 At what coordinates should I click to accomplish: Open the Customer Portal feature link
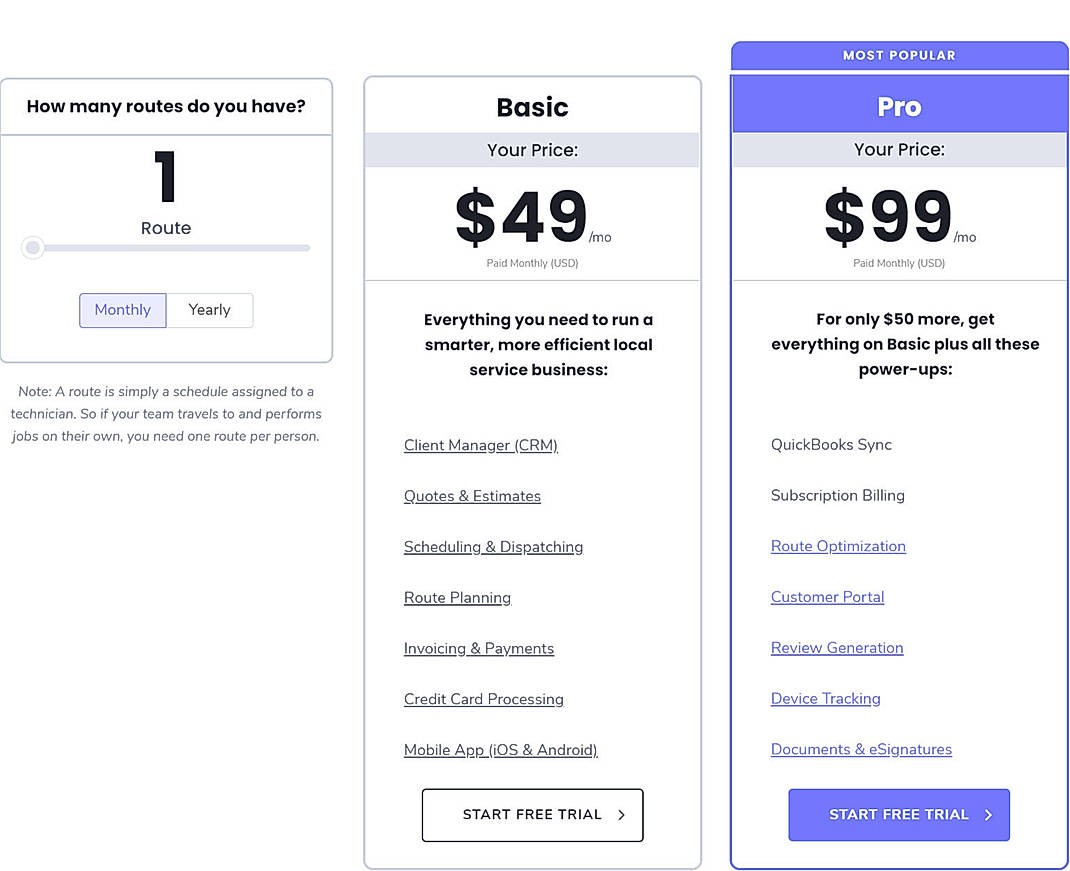point(827,597)
